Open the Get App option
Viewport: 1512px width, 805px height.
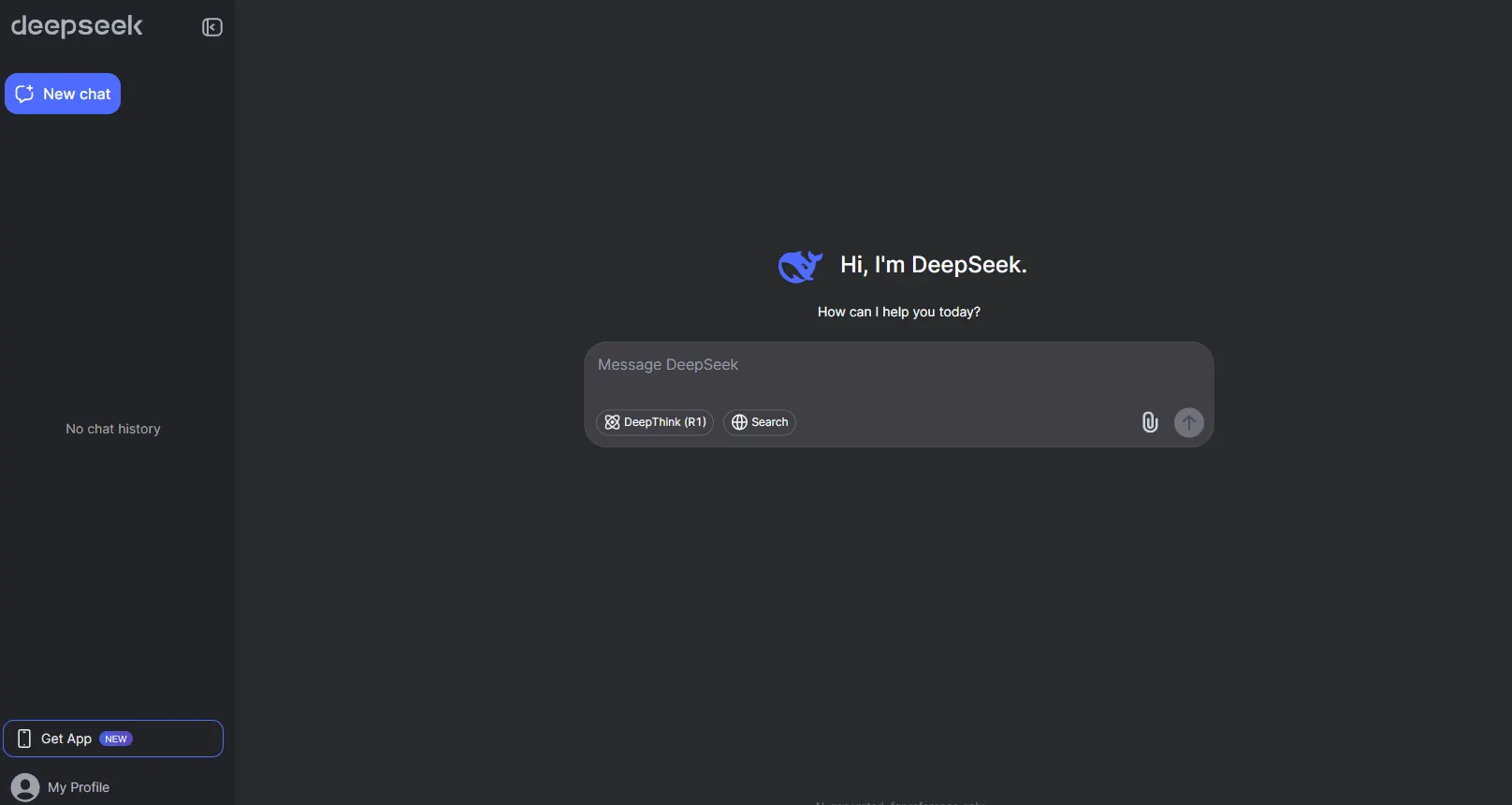(66, 739)
